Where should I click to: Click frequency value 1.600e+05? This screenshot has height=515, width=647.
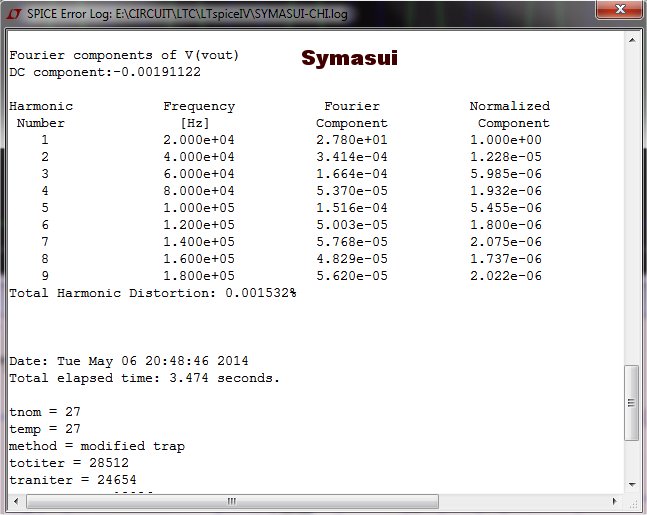click(x=198, y=259)
